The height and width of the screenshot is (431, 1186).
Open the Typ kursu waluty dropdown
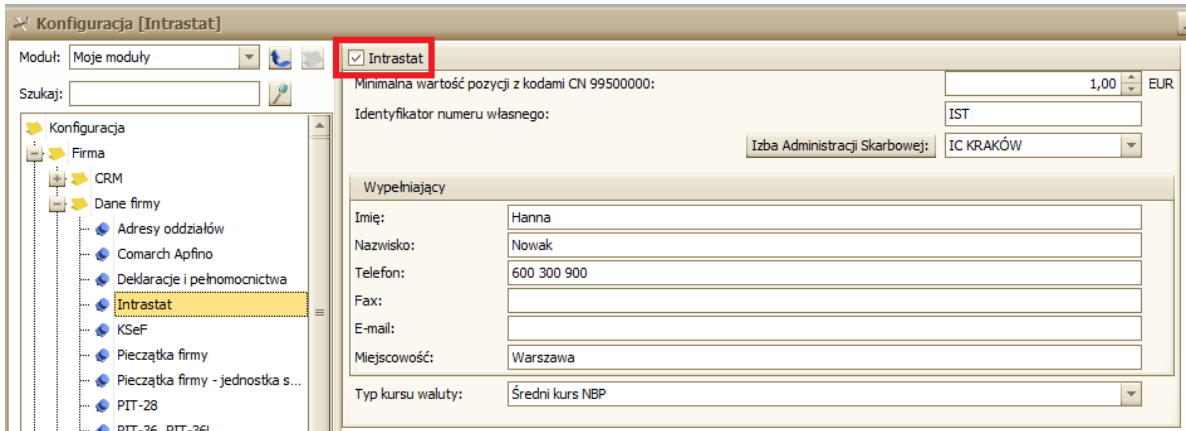point(1131,394)
